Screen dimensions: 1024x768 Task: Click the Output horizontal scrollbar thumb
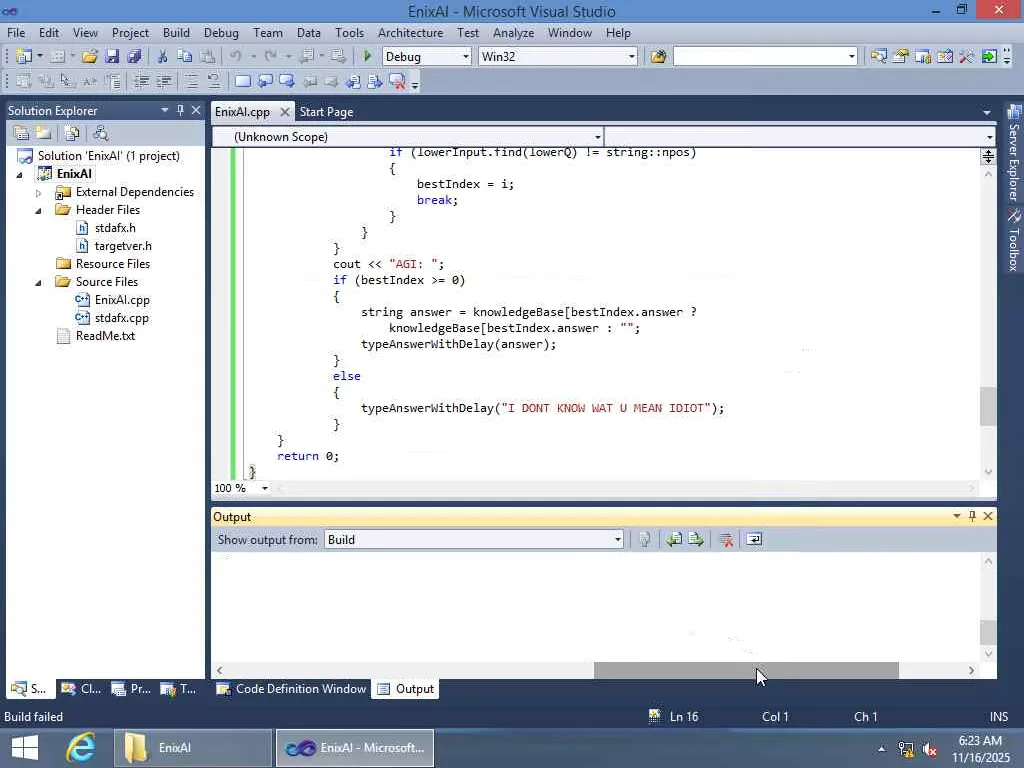click(746, 670)
